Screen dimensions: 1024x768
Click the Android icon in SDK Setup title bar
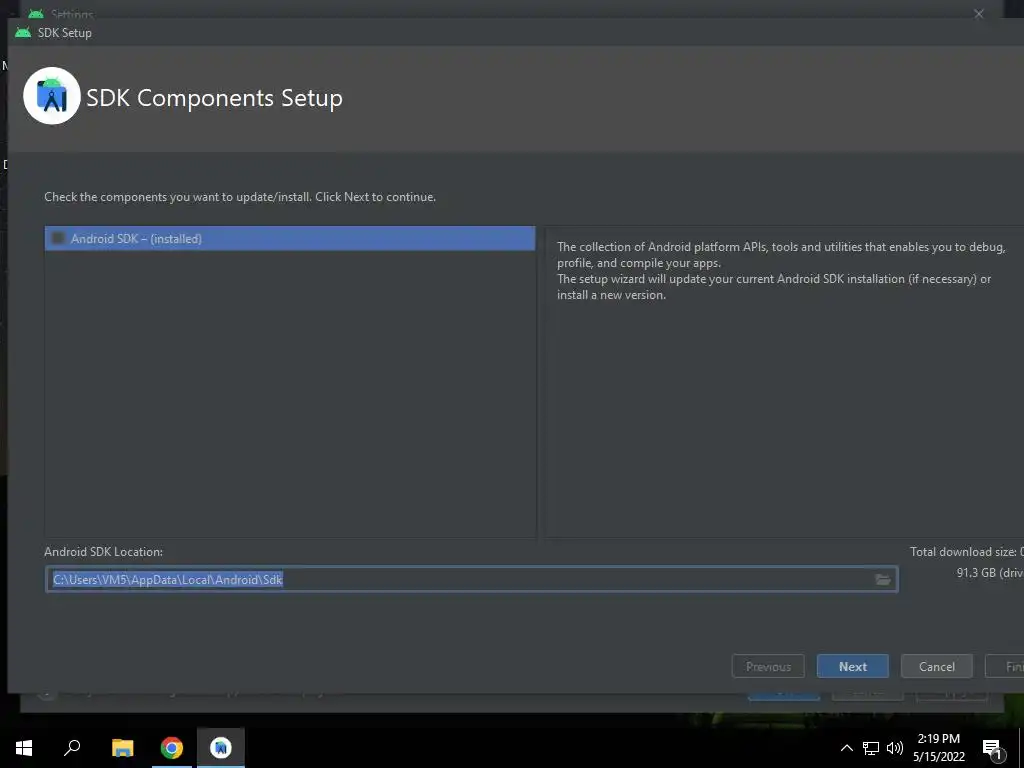(x=23, y=32)
